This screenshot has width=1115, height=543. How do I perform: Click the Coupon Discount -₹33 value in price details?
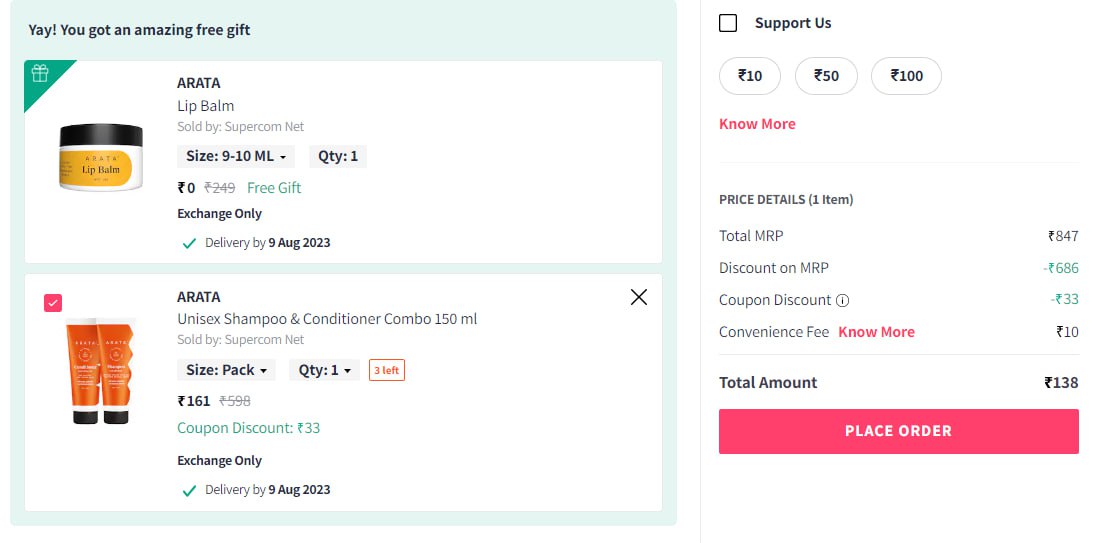click(x=1065, y=300)
